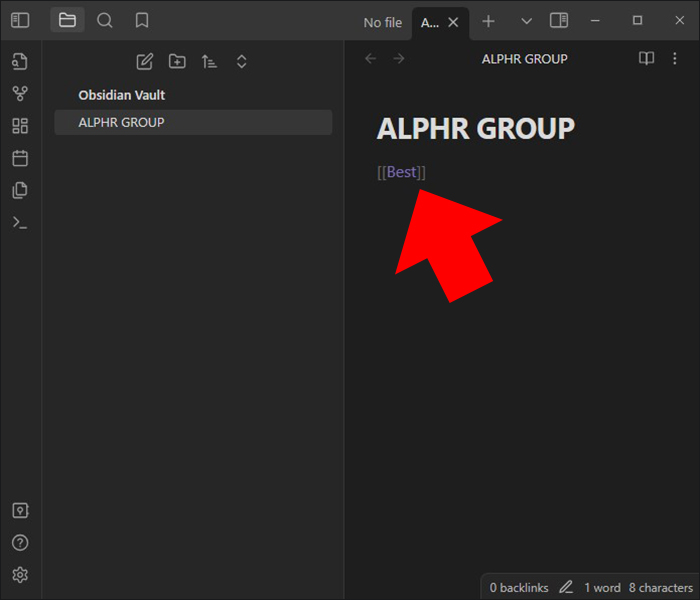Viewport: 700px width, 600px height.
Task: Open the Bookmarks pane icon
Action: coord(142,20)
